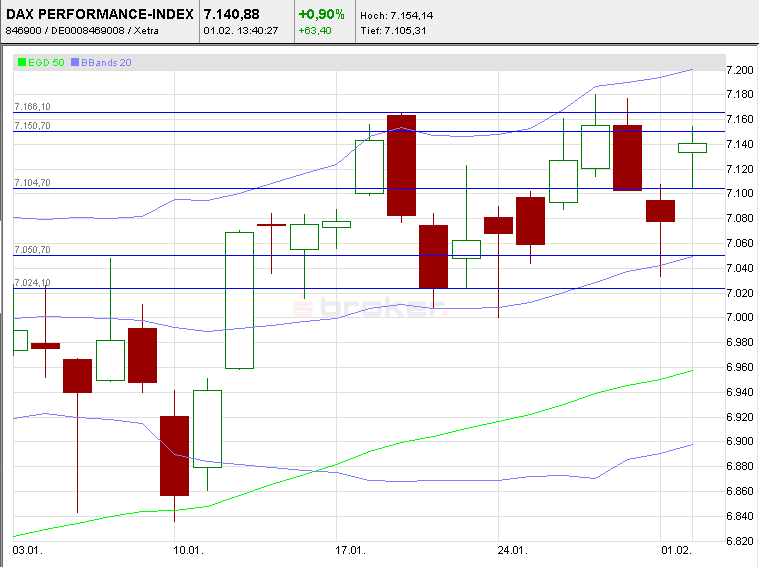Click the +63,40 point change value
This screenshot has width=759, height=567.
315,31
